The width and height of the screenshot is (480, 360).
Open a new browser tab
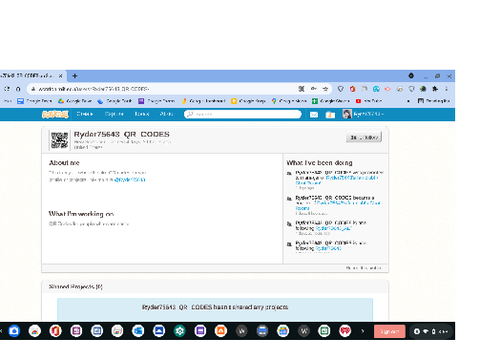click(75, 76)
